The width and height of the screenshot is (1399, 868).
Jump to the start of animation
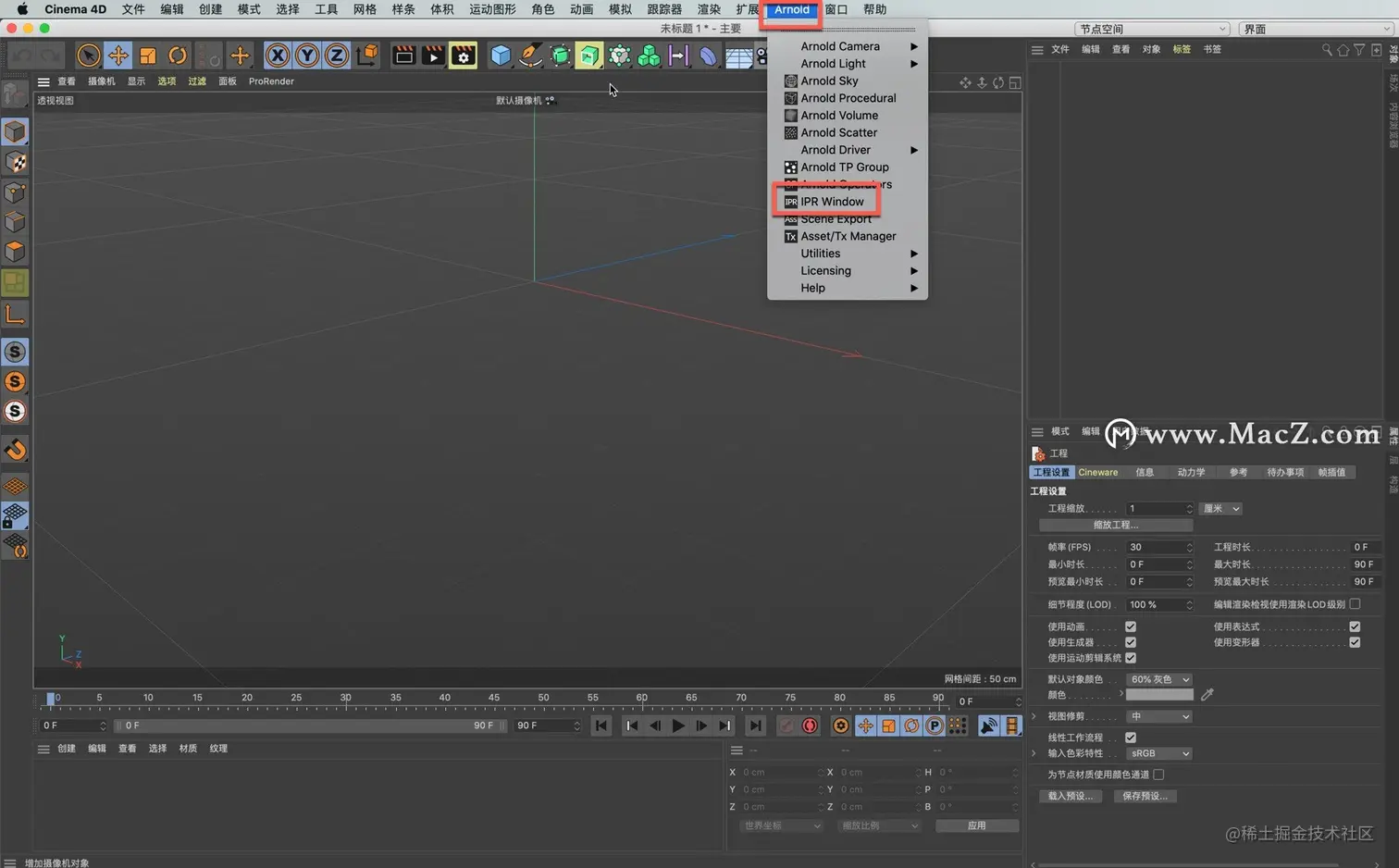pyautogui.click(x=600, y=725)
